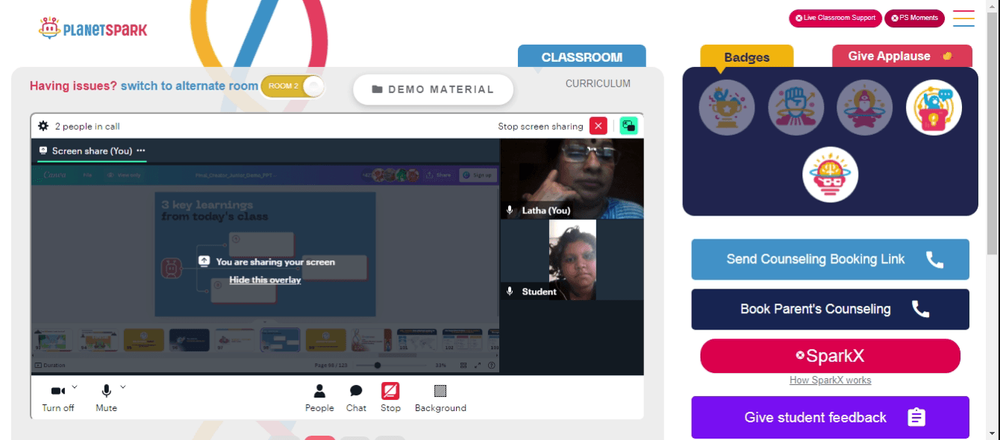The height and width of the screenshot is (440, 1000).
Task: Switch to the CLASSROOM tab
Action: coord(582,56)
